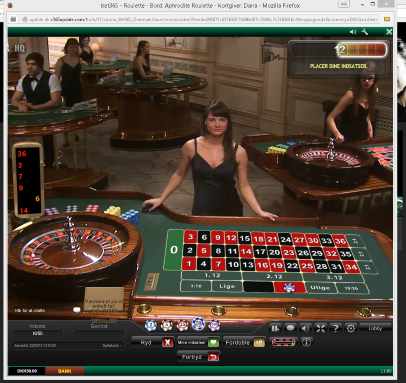The height and width of the screenshot is (383, 406).
Task: Place a bet on number 14
Action: click(x=246, y=251)
